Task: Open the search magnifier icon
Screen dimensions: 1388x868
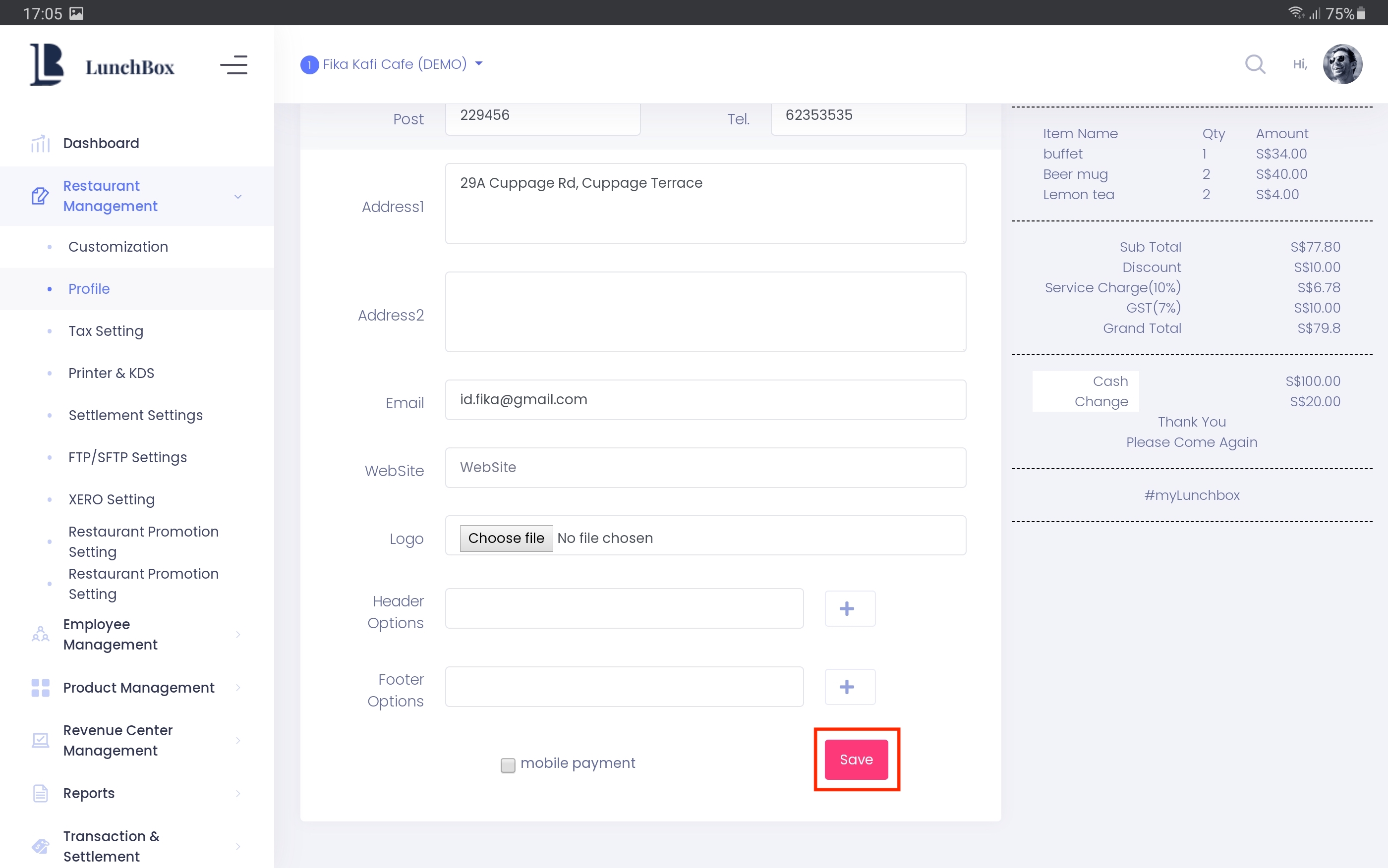Action: [x=1255, y=64]
